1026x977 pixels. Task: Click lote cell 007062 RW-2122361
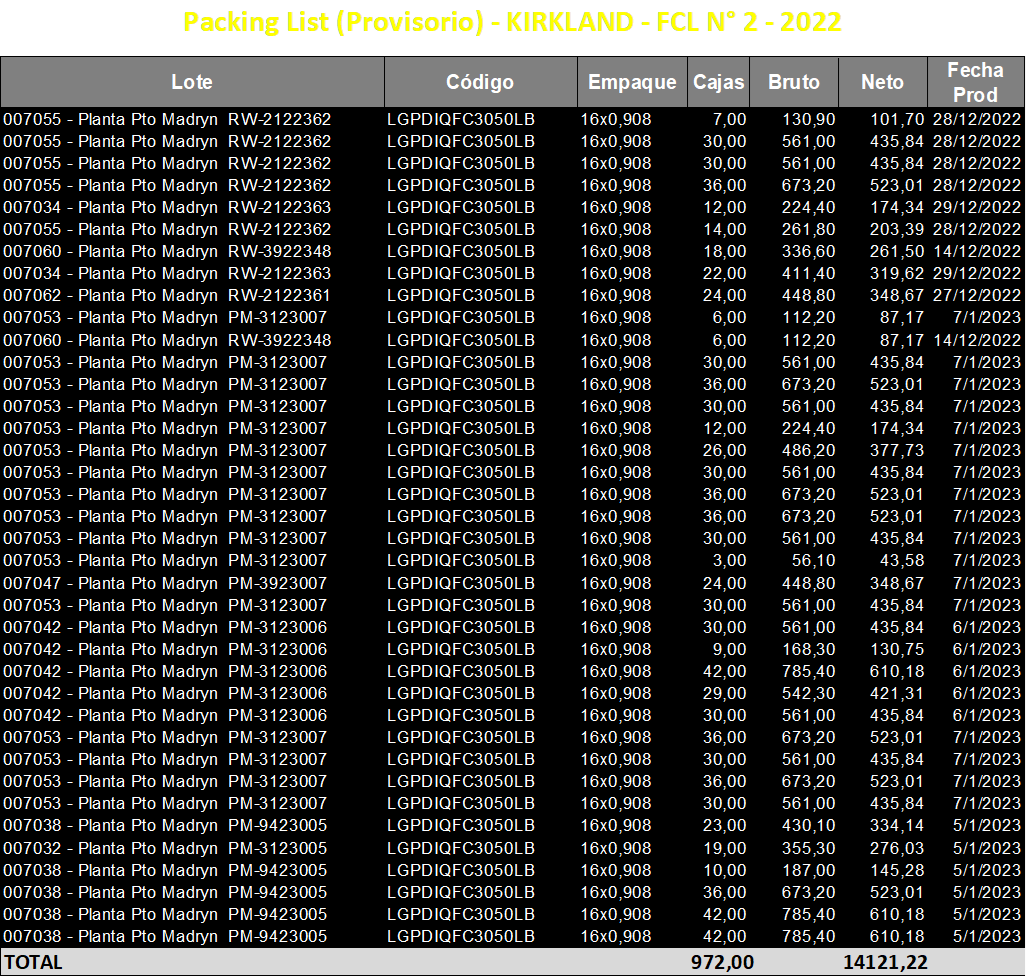tap(167, 296)
